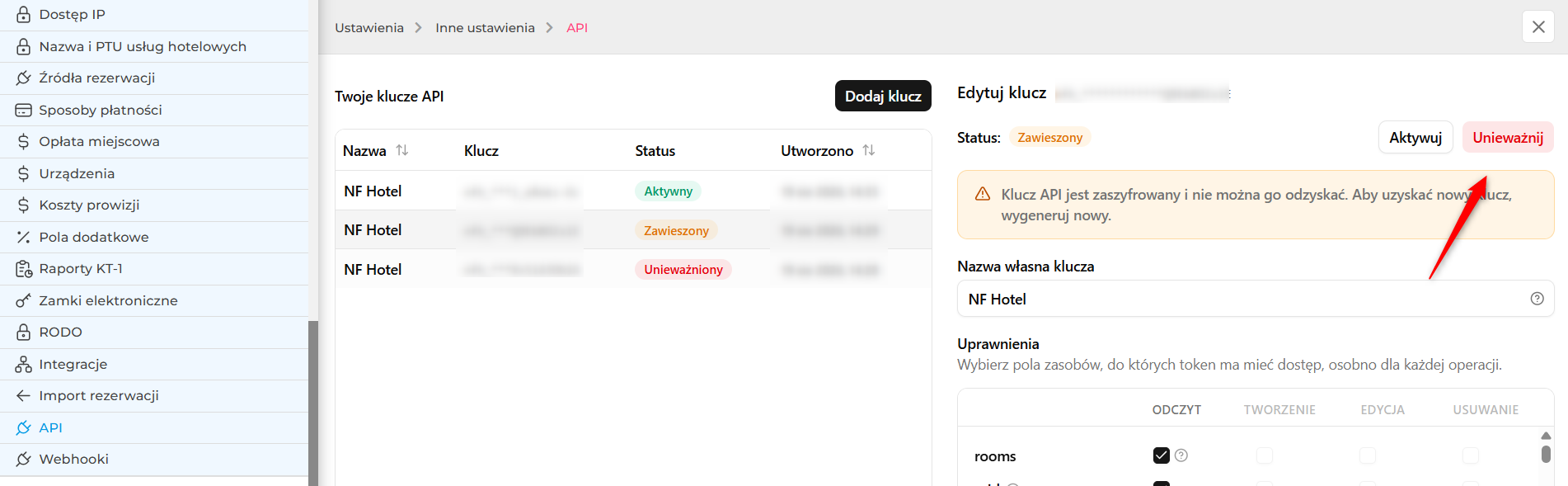Viewport: 1568px width, 486px height.
Task: Toggle the rooms USUWANIE permission checkbox
Action: (x=1471, y=455)
